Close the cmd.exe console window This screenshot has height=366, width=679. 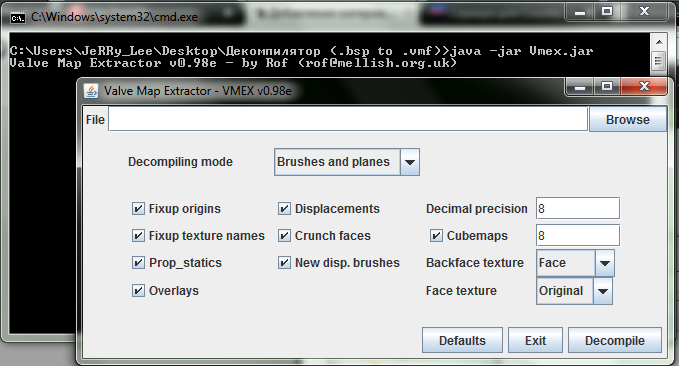[x=644, y=12]
